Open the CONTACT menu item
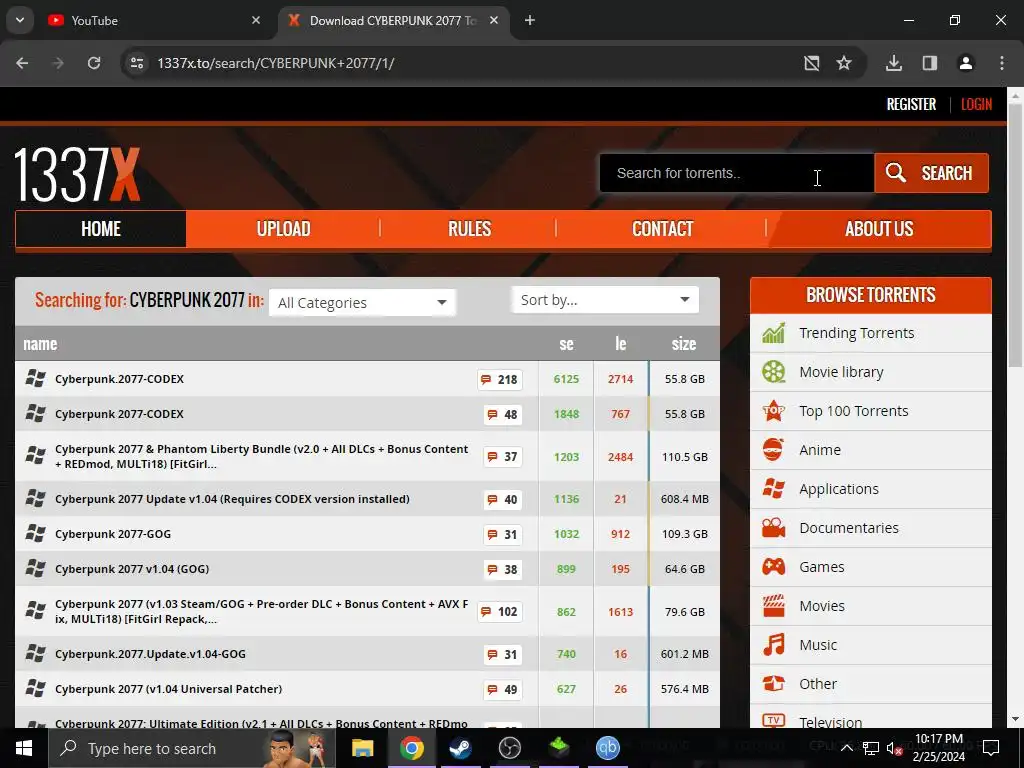 (662, 229)
